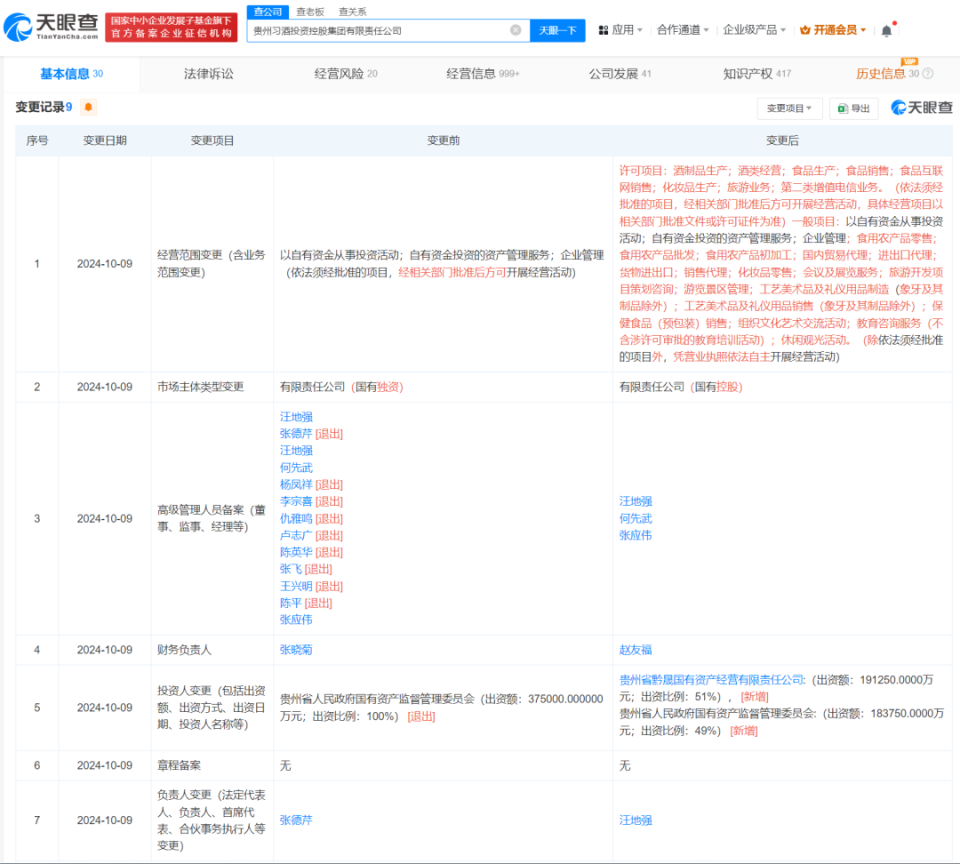
Task: Click the 序号 column header
Action: click(x=37, y=141)
